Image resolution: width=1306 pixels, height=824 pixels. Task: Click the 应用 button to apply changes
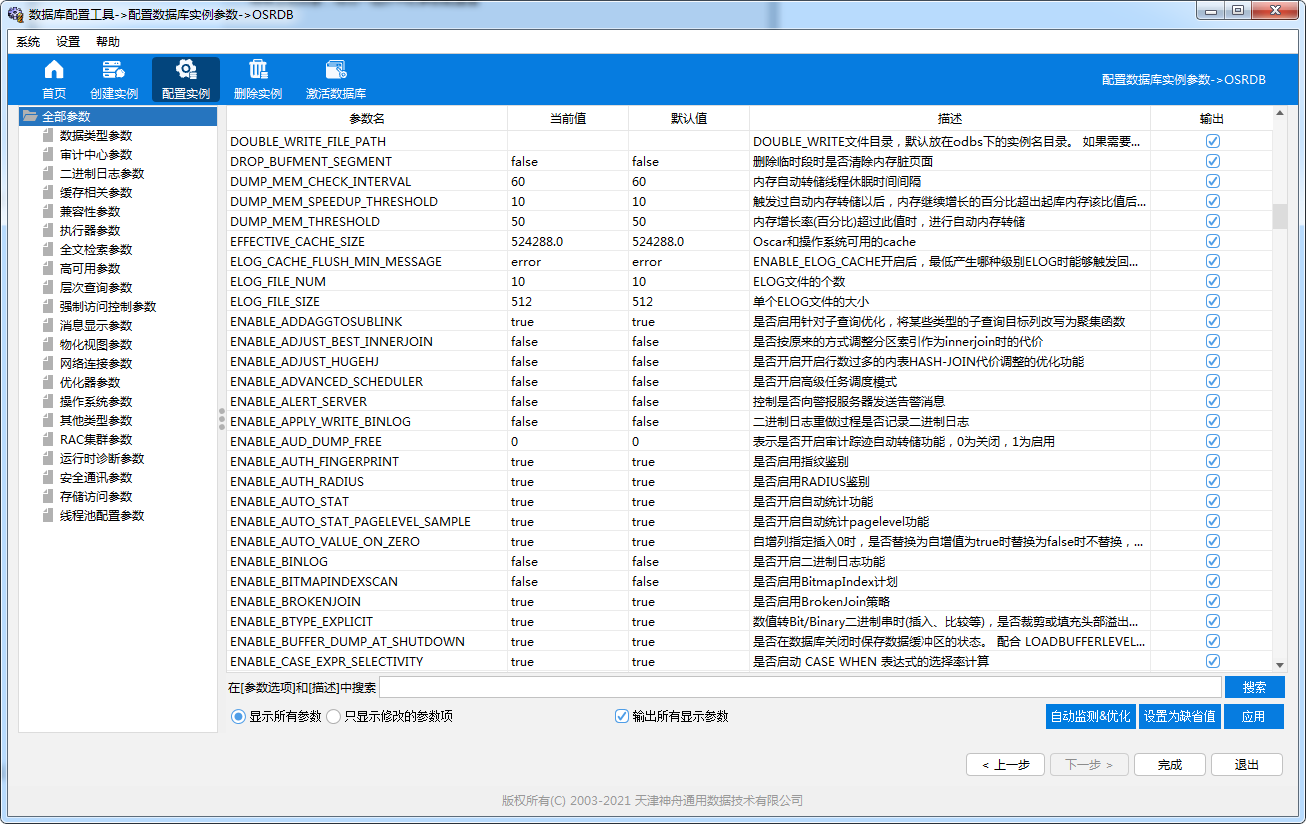tap(1254, 715)
